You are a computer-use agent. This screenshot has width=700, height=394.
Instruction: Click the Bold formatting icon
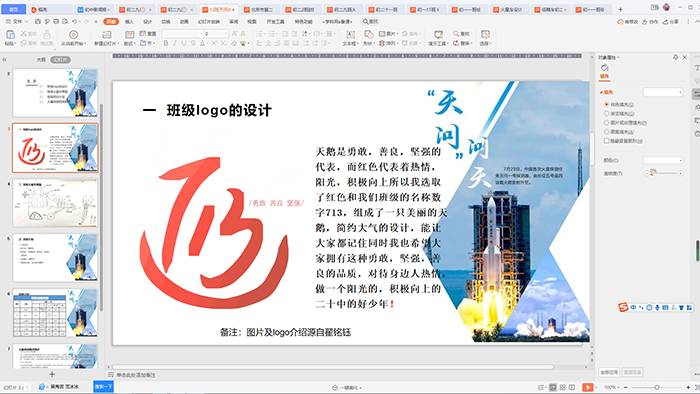(166, 43)
